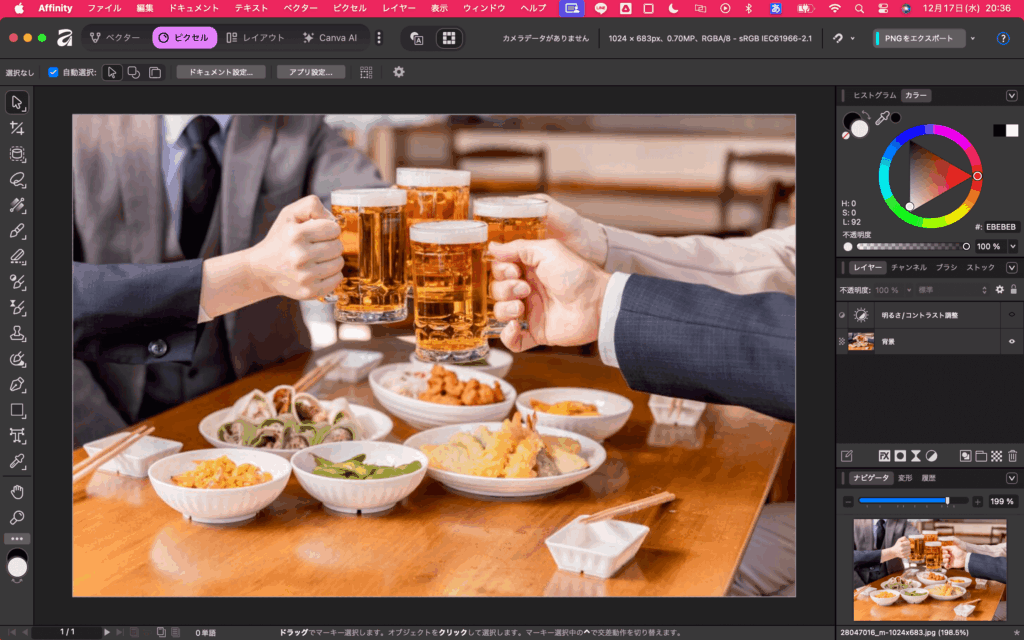
Task: Click the delete layer trash icon
Action: [1012, 455]
